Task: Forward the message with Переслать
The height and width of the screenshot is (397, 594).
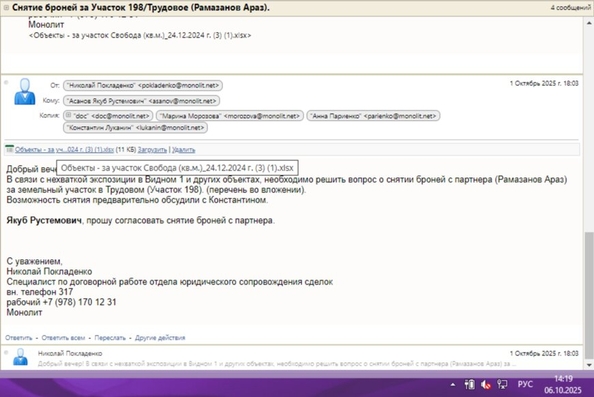Action: pyautogui.click(x=110, y=338)
